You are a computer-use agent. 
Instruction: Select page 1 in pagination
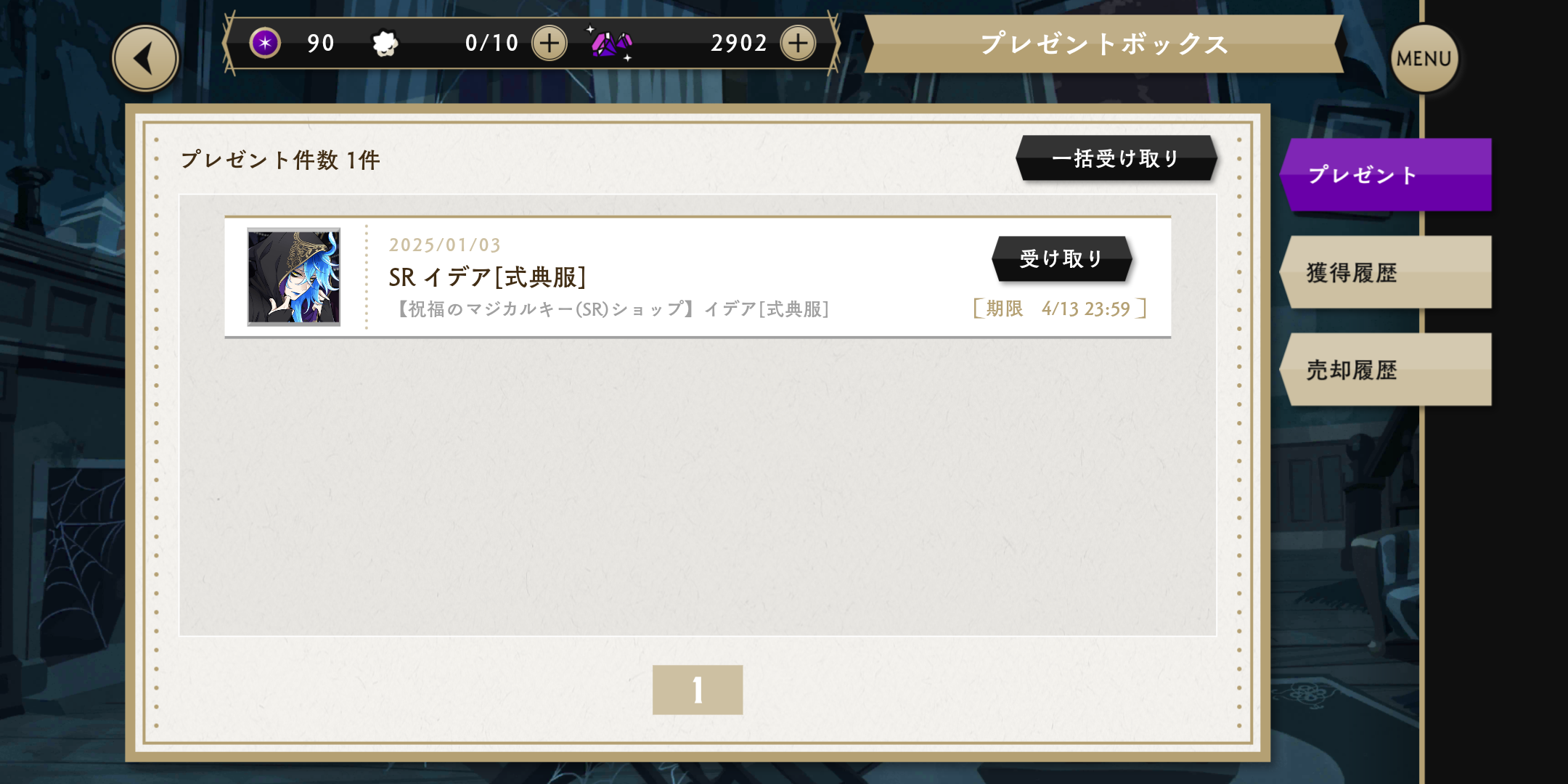(x=698, y=690)
